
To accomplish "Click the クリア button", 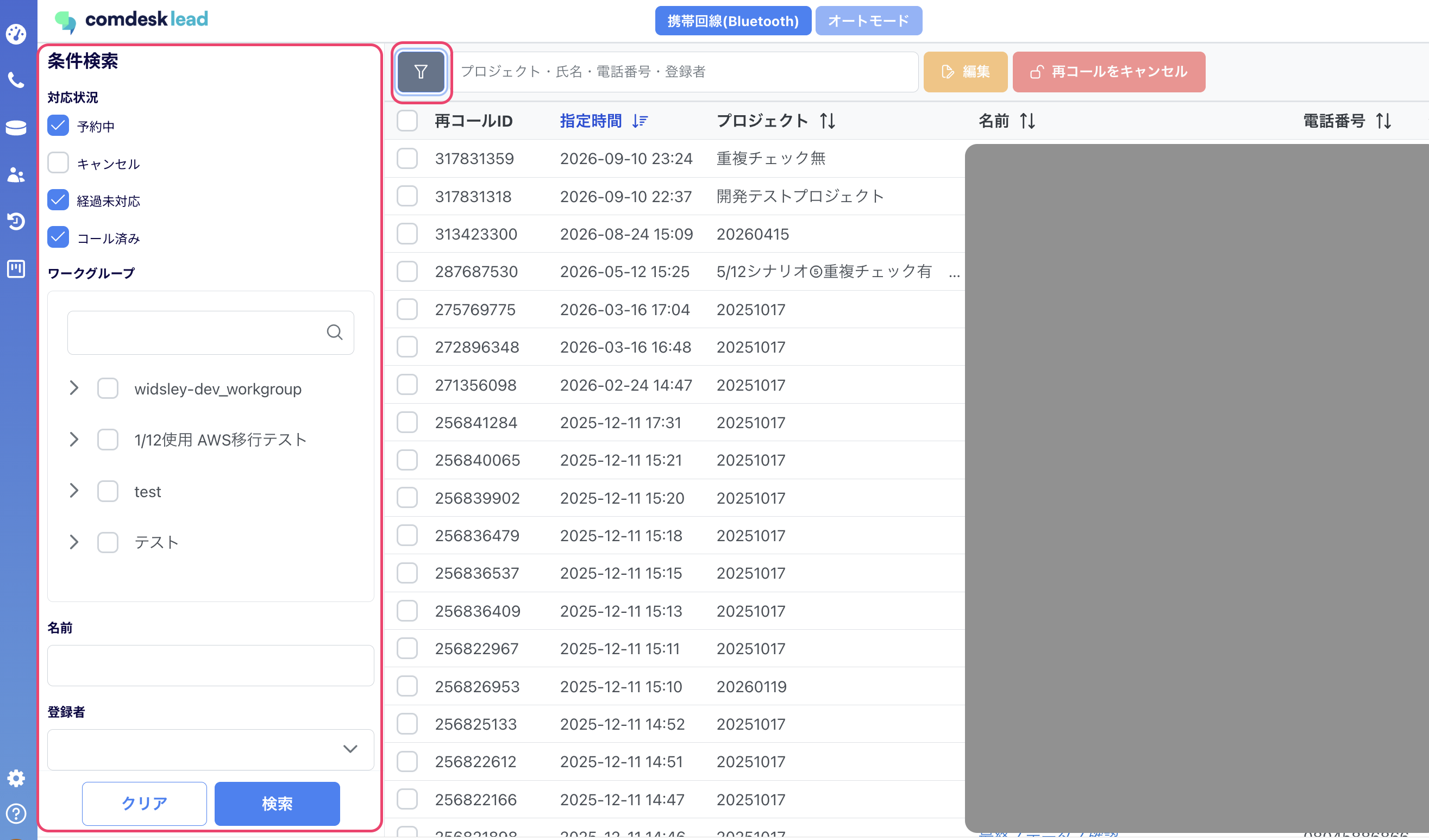I will (144, 804).
